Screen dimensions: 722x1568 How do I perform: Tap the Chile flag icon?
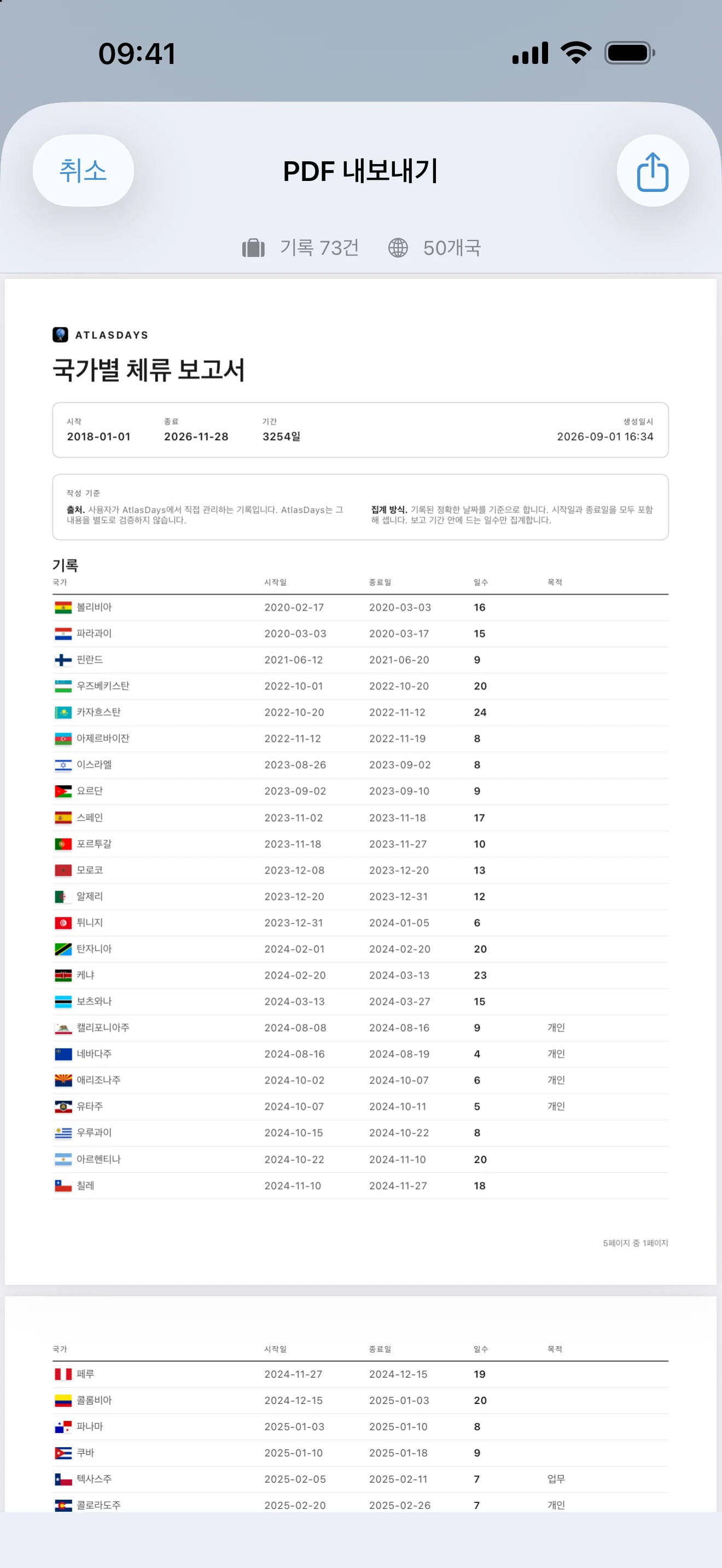coord(63,1186)
